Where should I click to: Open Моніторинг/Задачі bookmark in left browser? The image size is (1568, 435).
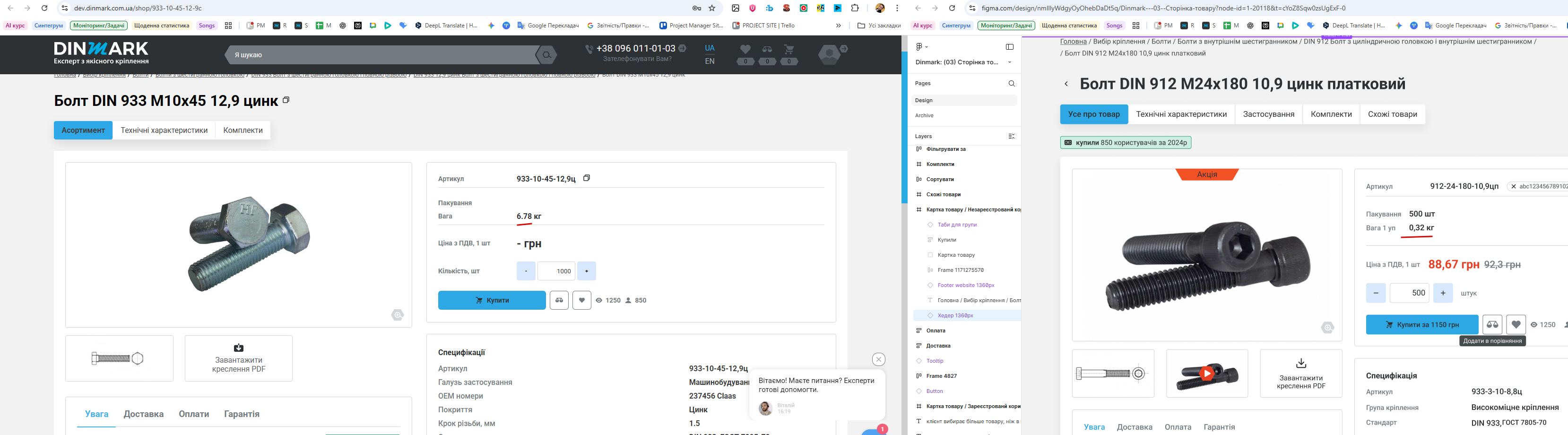(x=99, y=26)
